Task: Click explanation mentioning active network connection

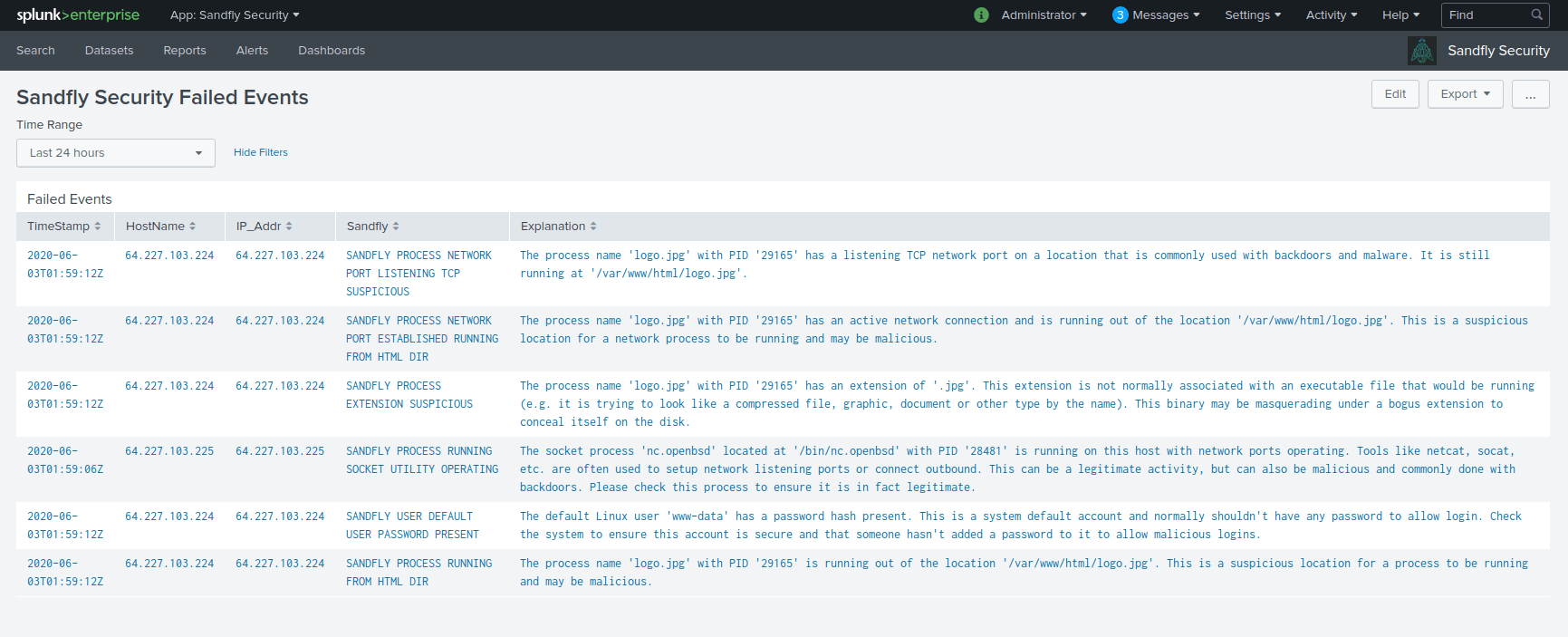Action: [1024, 330]
